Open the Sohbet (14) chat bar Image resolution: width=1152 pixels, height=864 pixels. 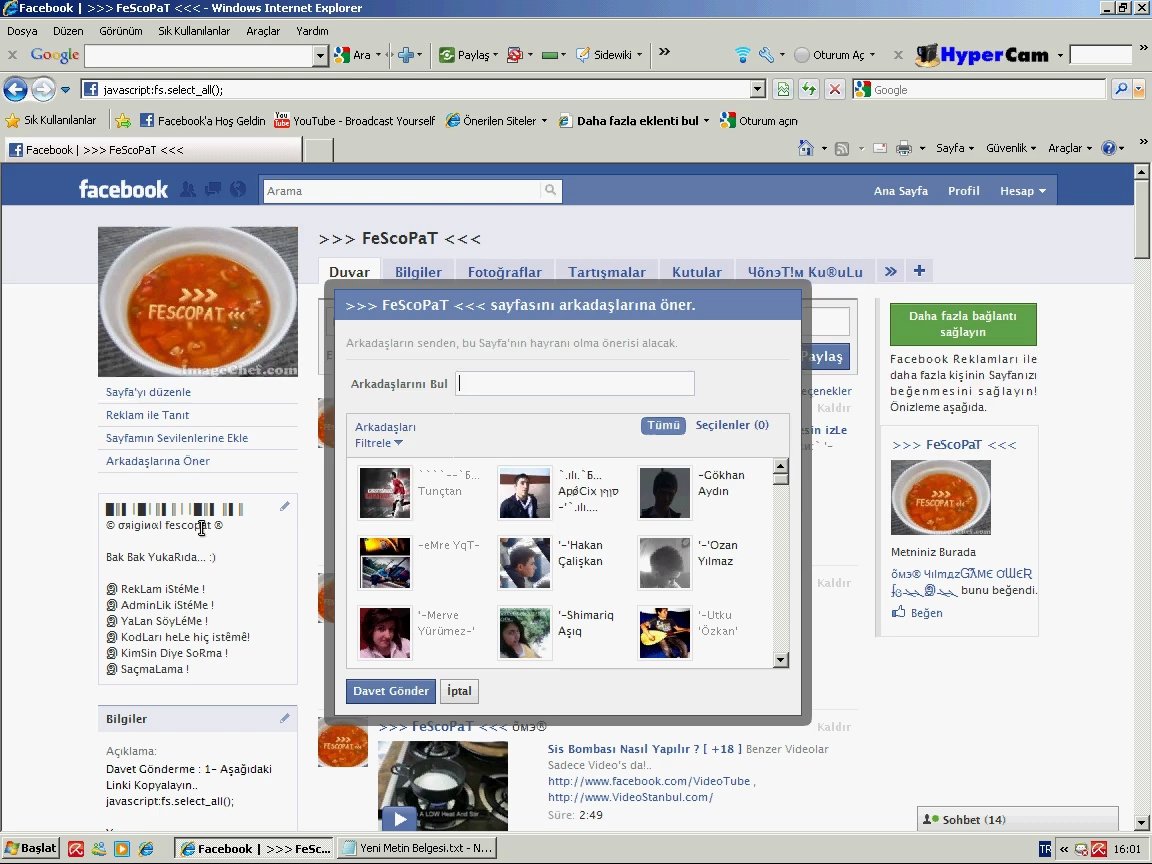1018,819
